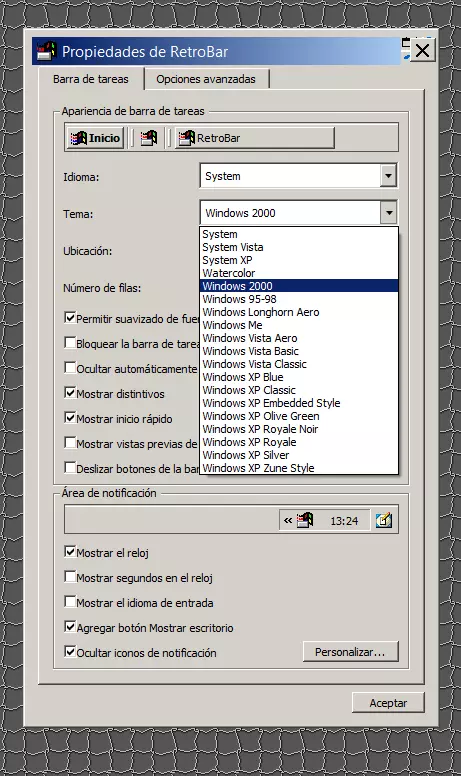
Task: Click the Inicio start button preview
Action: tap(95, 138)
